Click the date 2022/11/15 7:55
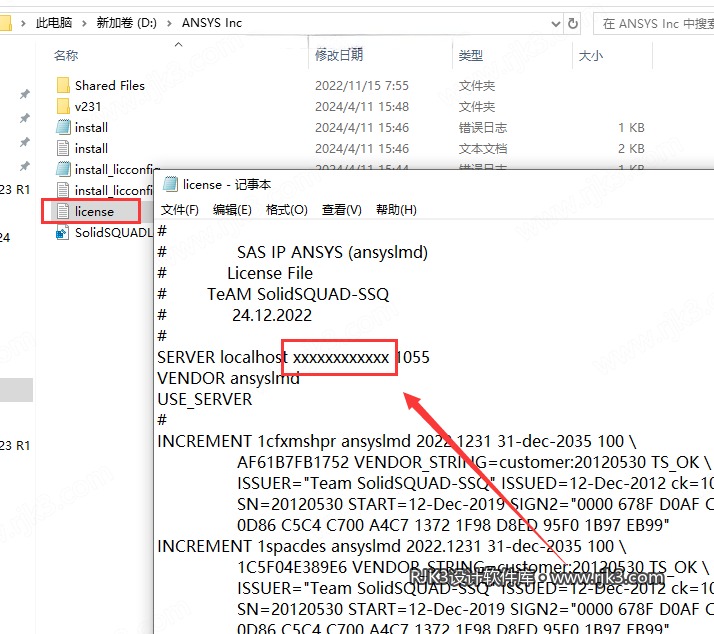714x634 pixels. (x=362, y=86)
